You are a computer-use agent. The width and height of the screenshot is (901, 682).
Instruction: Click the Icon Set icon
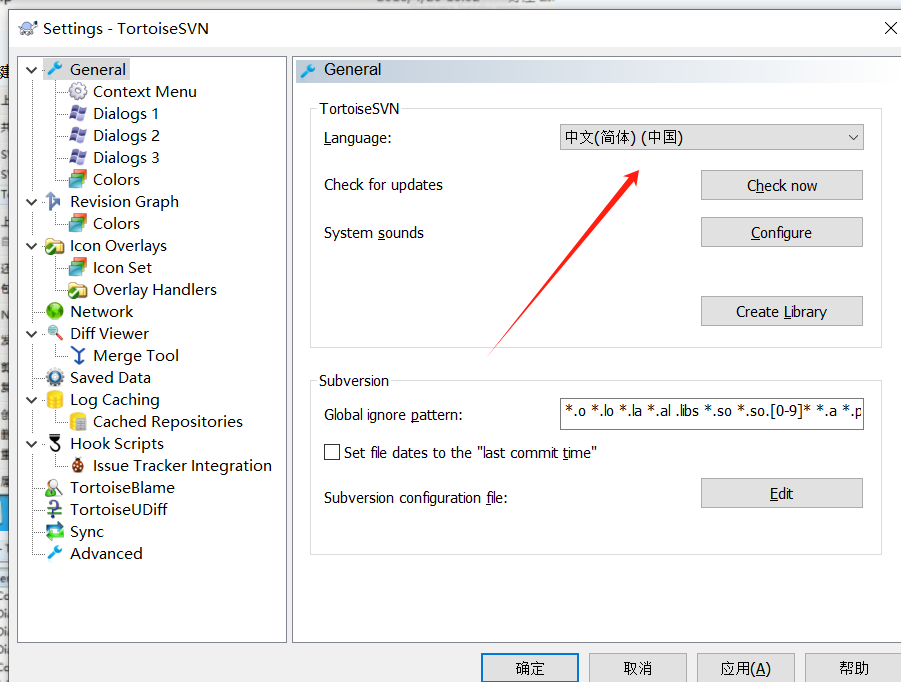78,268
